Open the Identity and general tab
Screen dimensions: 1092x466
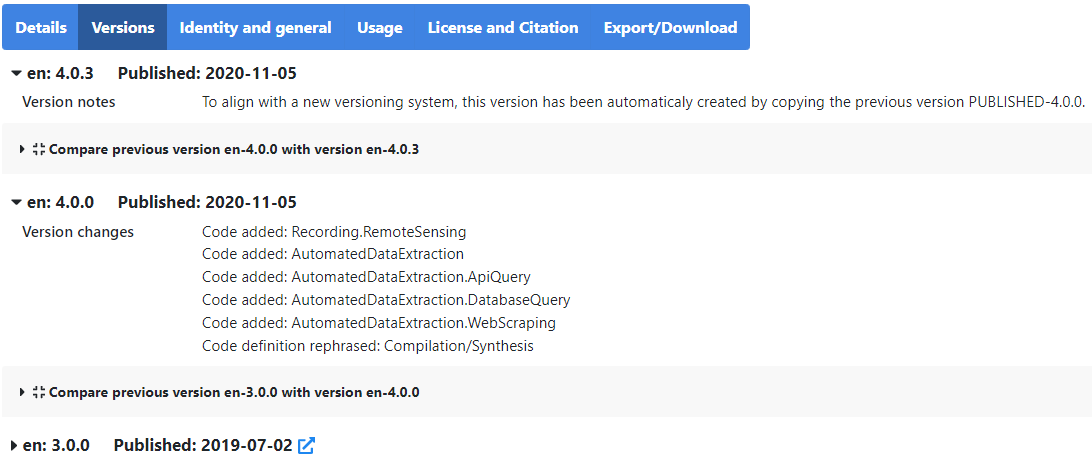[256, 27]
